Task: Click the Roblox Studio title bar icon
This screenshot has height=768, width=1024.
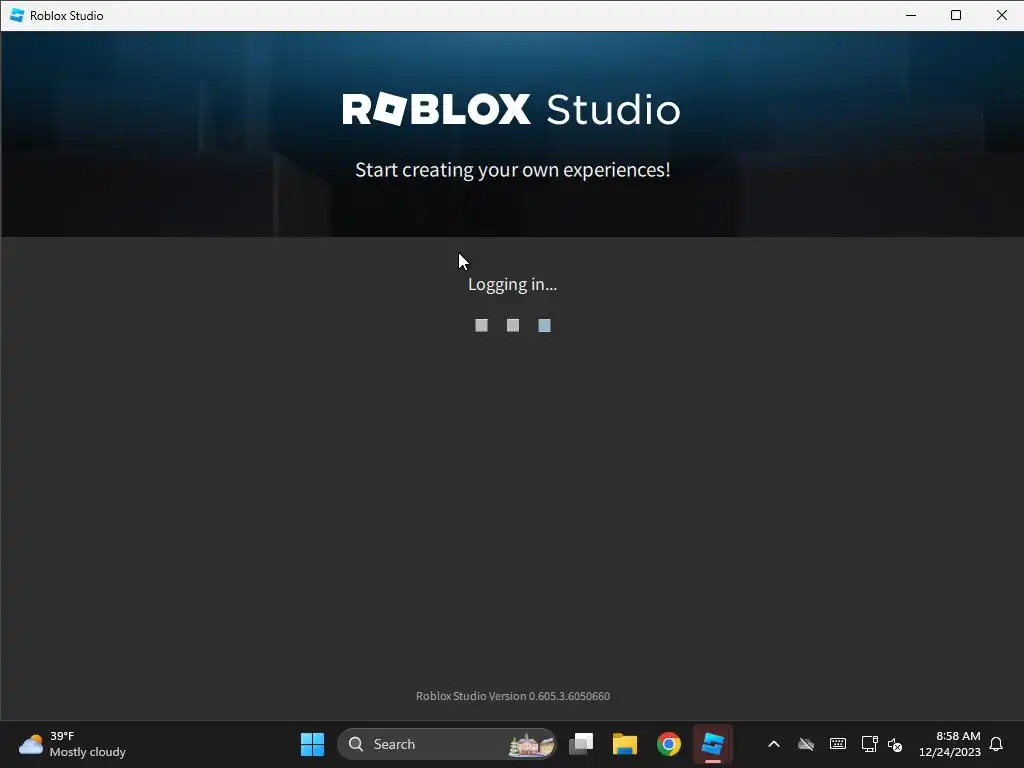Action: (x=17, y=15)
